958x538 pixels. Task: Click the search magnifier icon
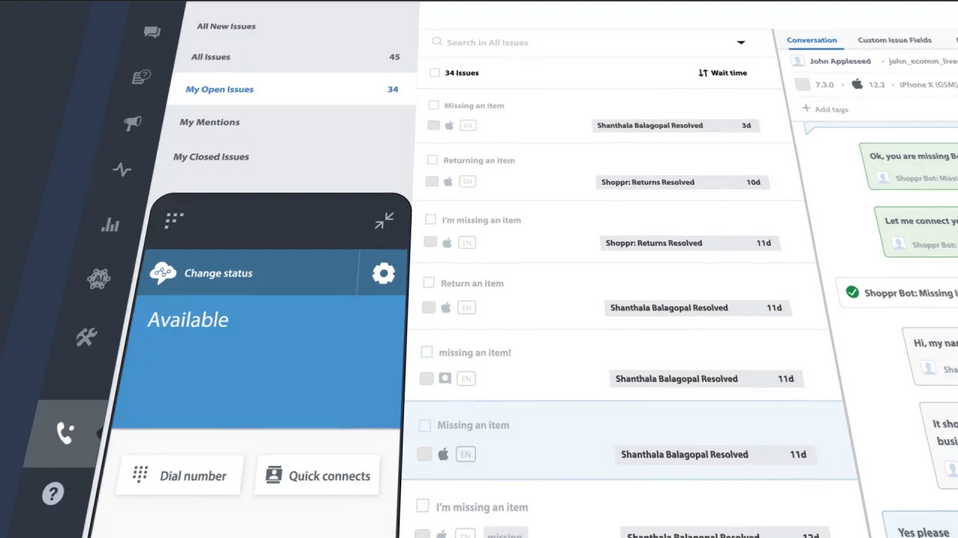click(437, 42)
